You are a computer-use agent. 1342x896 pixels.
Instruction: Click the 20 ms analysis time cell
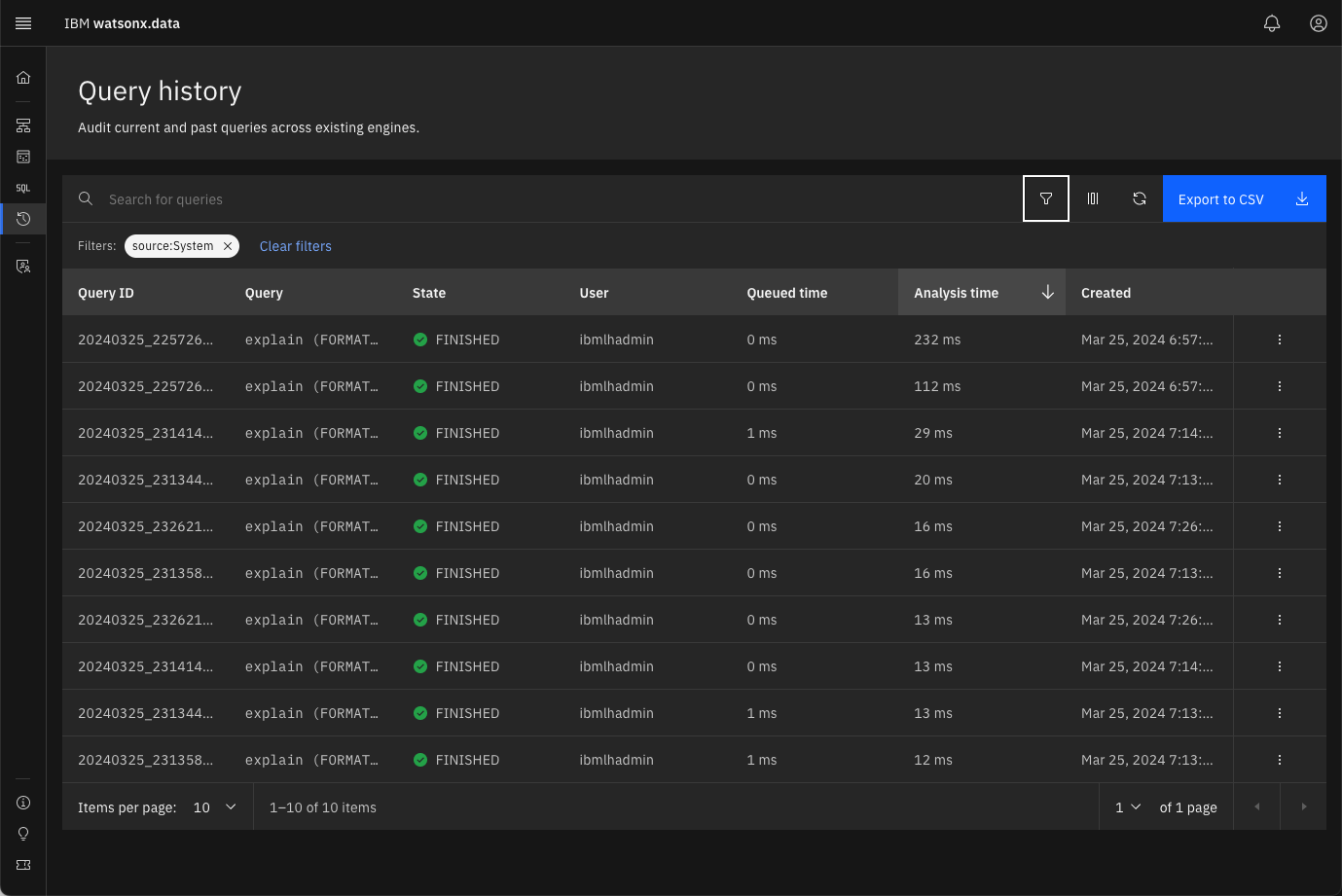[933, 480]
